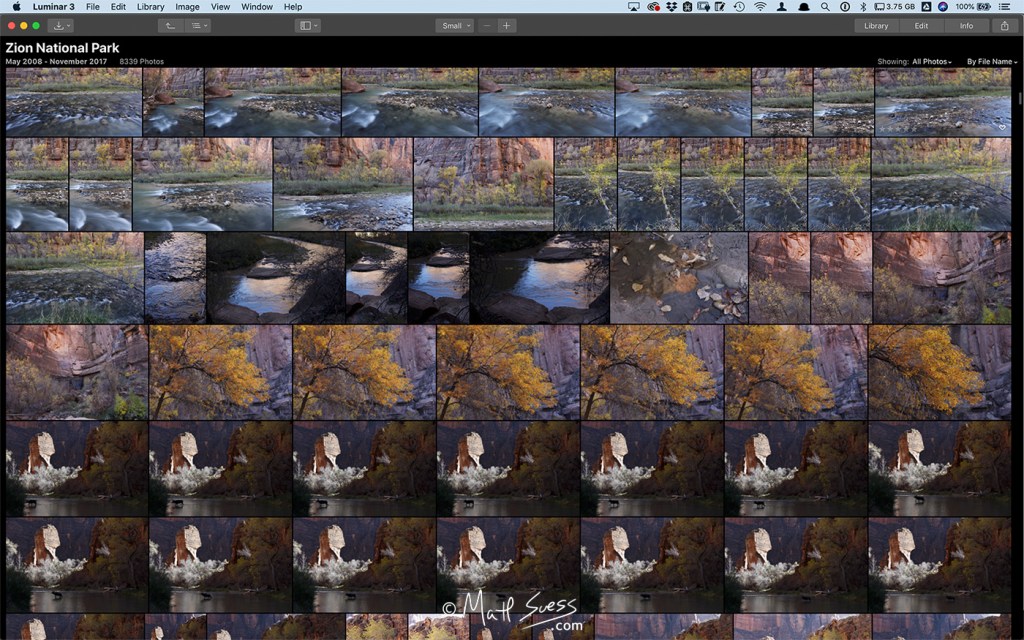The width and height of the screenshot is (1024, 640).
Task: Open the Library menu in menu bar
Action: pyautogui.click(x=150, y=7)
